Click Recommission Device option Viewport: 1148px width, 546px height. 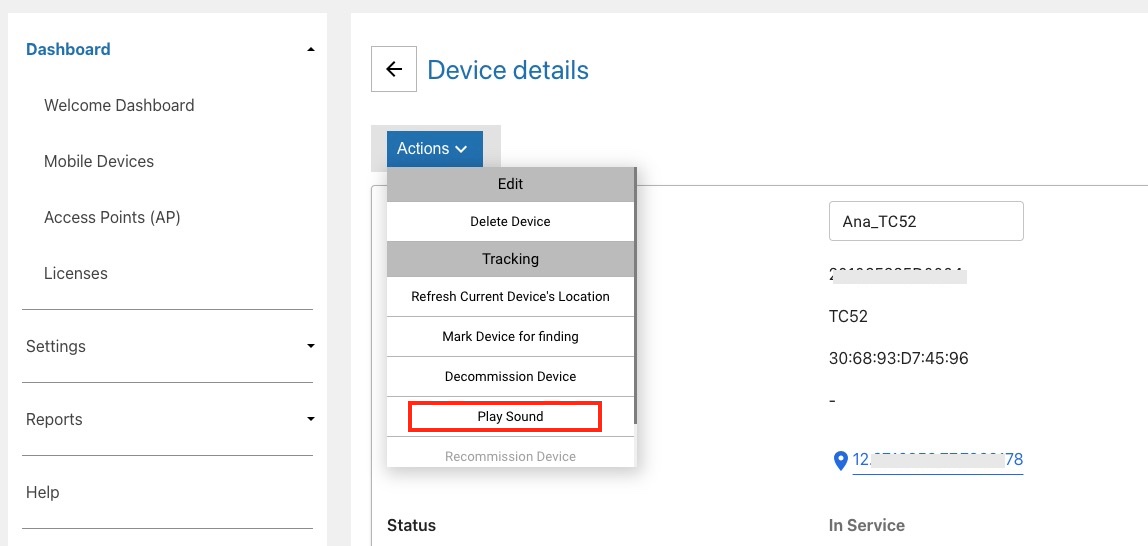click(x=510, y=456)
